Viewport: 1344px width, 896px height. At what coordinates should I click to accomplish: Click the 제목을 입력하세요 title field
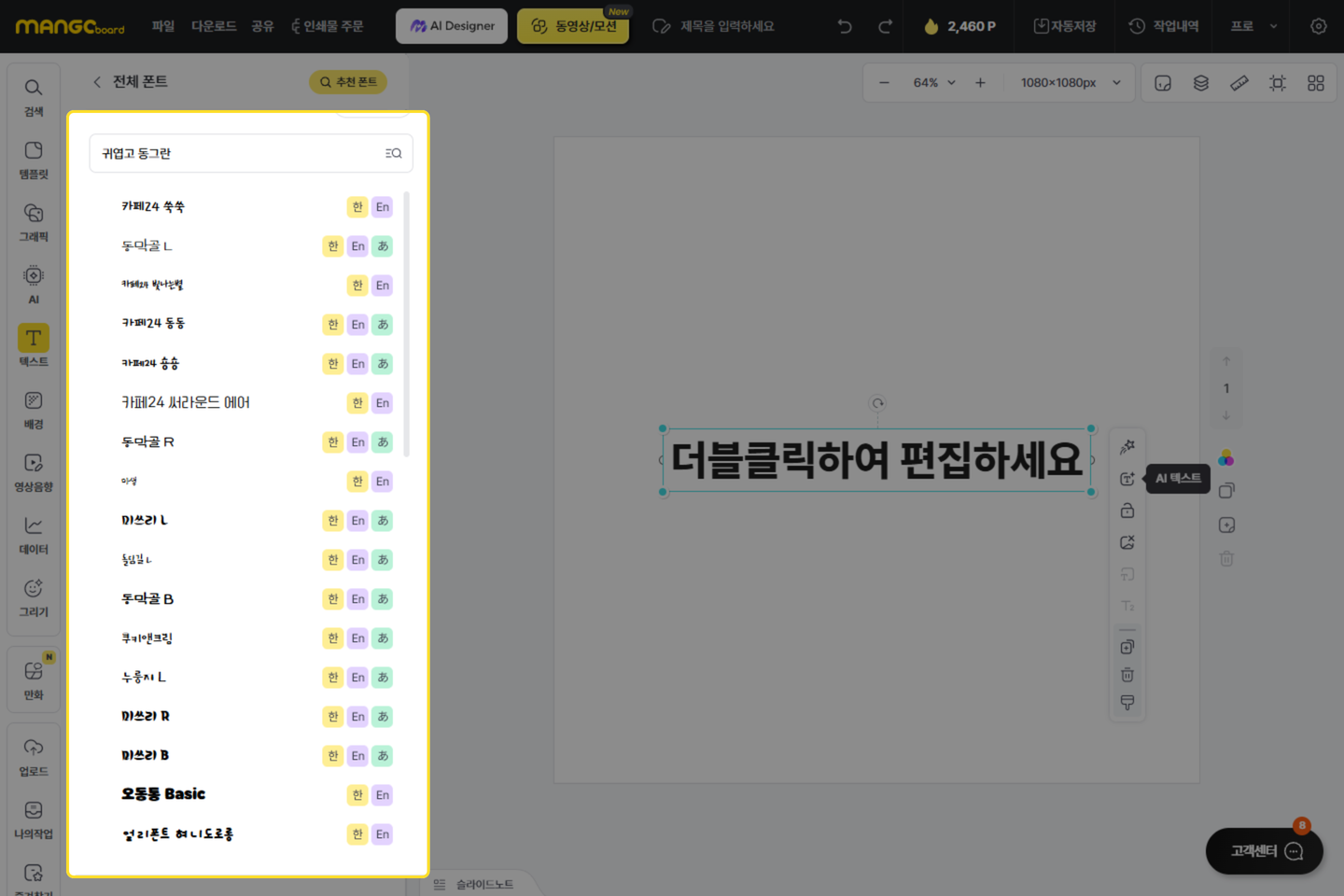pos(727,26)
